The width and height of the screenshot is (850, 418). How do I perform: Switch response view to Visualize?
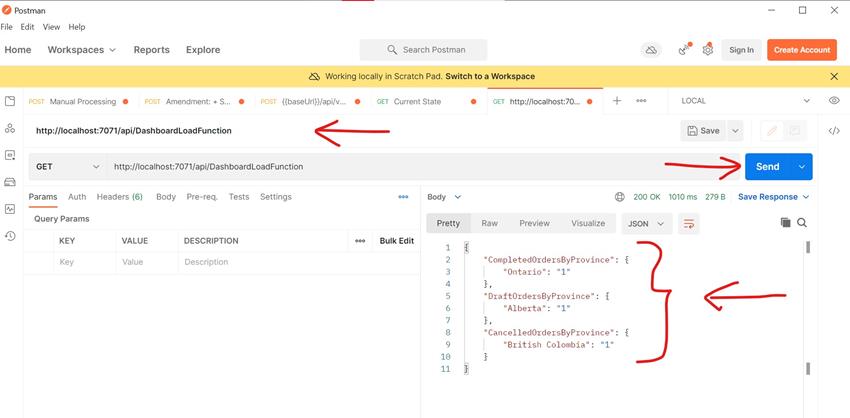(x=588, y=223)
